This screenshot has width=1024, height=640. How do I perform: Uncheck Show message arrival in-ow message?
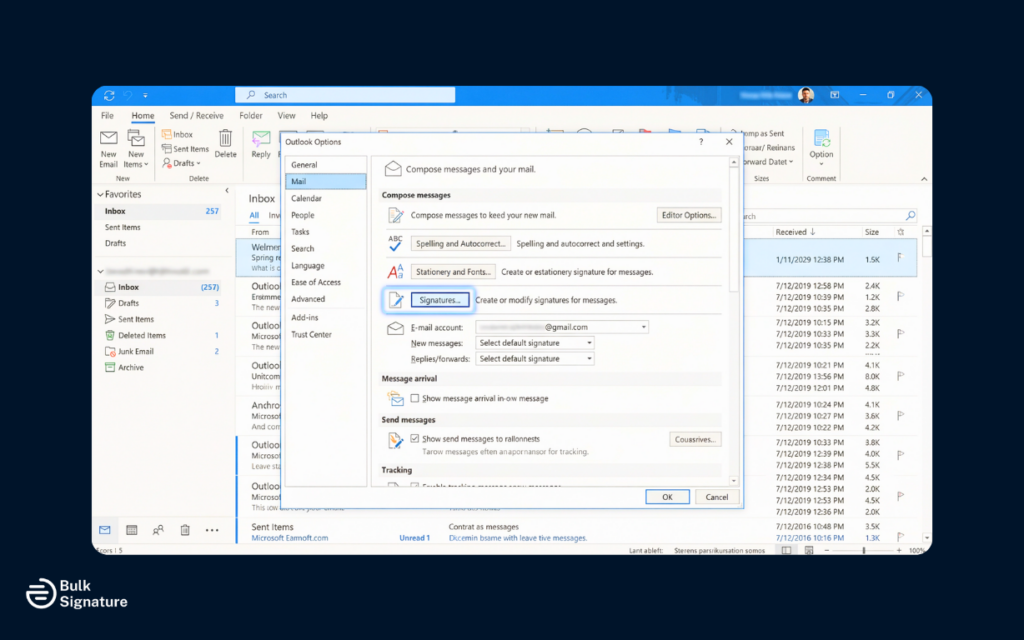point(414,397)
